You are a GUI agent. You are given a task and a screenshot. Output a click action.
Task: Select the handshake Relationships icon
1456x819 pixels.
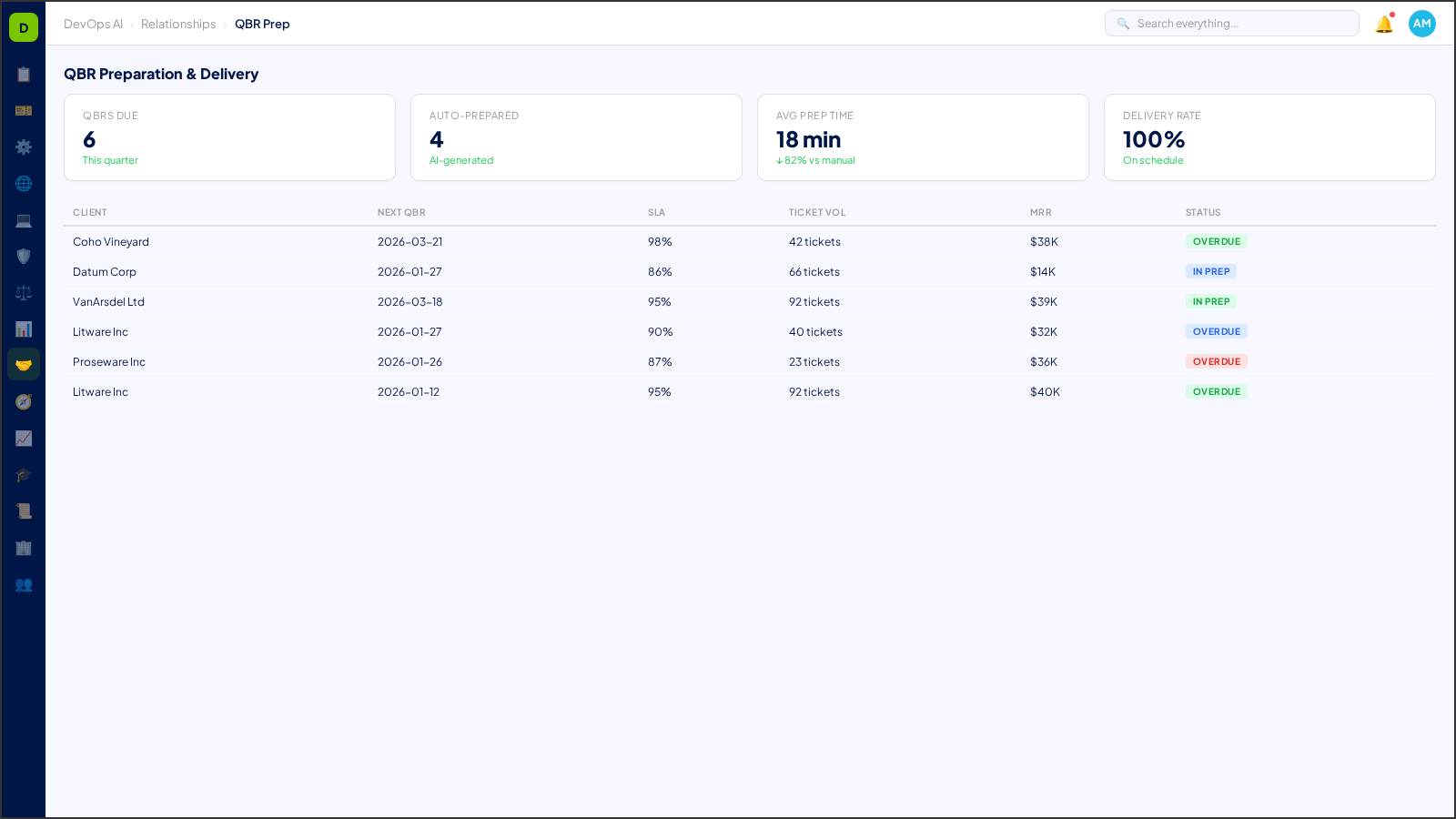[x=24, y=364]
